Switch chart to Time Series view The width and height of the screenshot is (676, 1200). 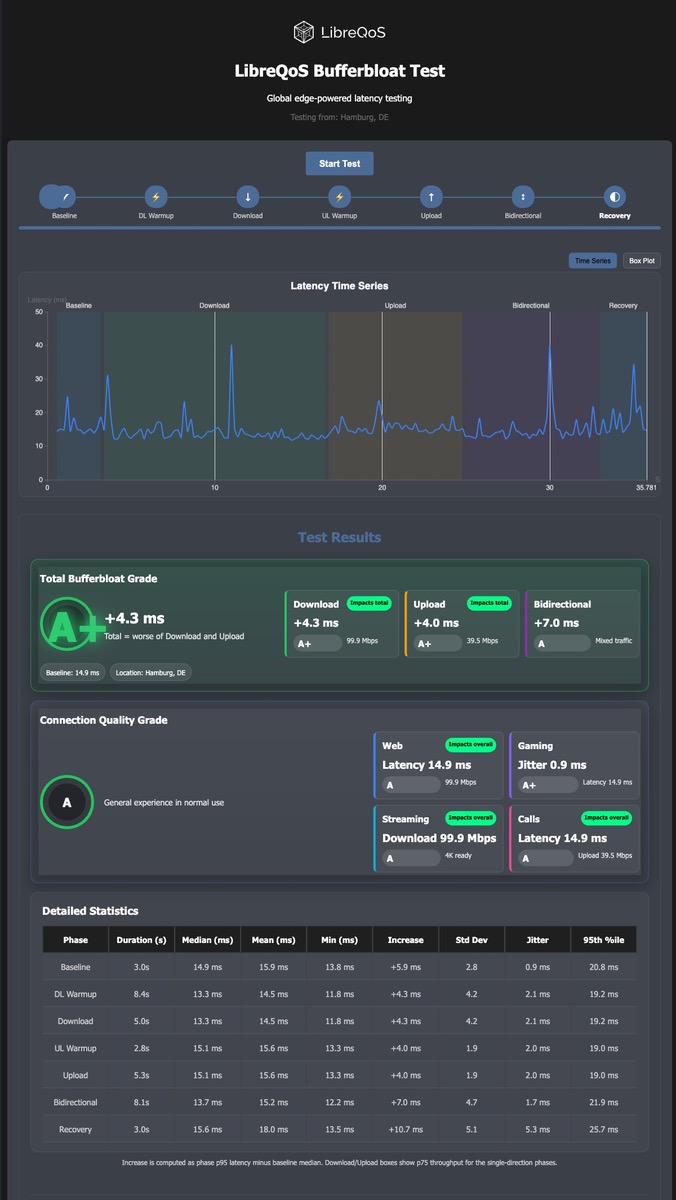(593, 260)
